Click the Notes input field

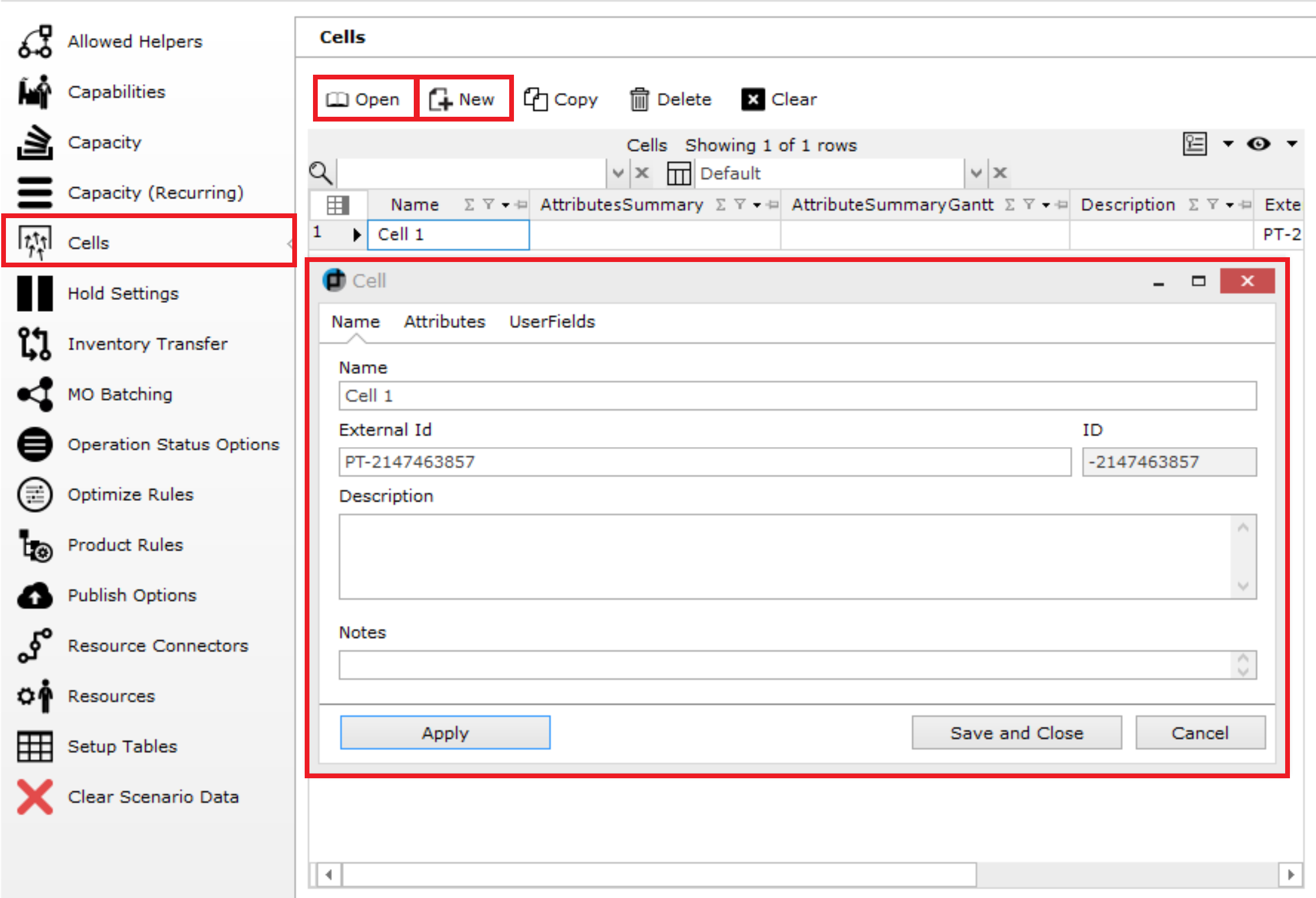797,665
